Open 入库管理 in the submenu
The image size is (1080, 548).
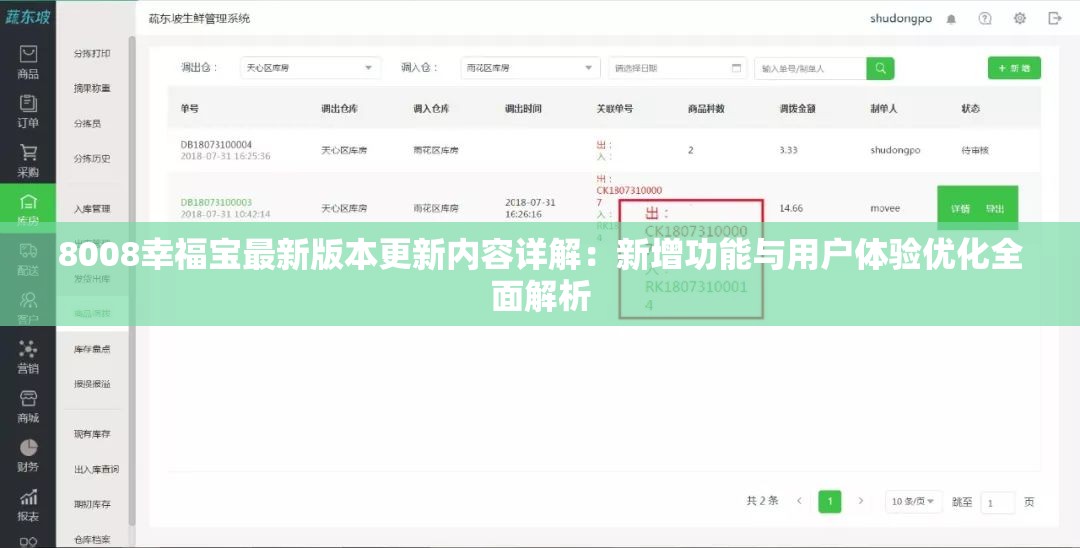click(92, 209)
